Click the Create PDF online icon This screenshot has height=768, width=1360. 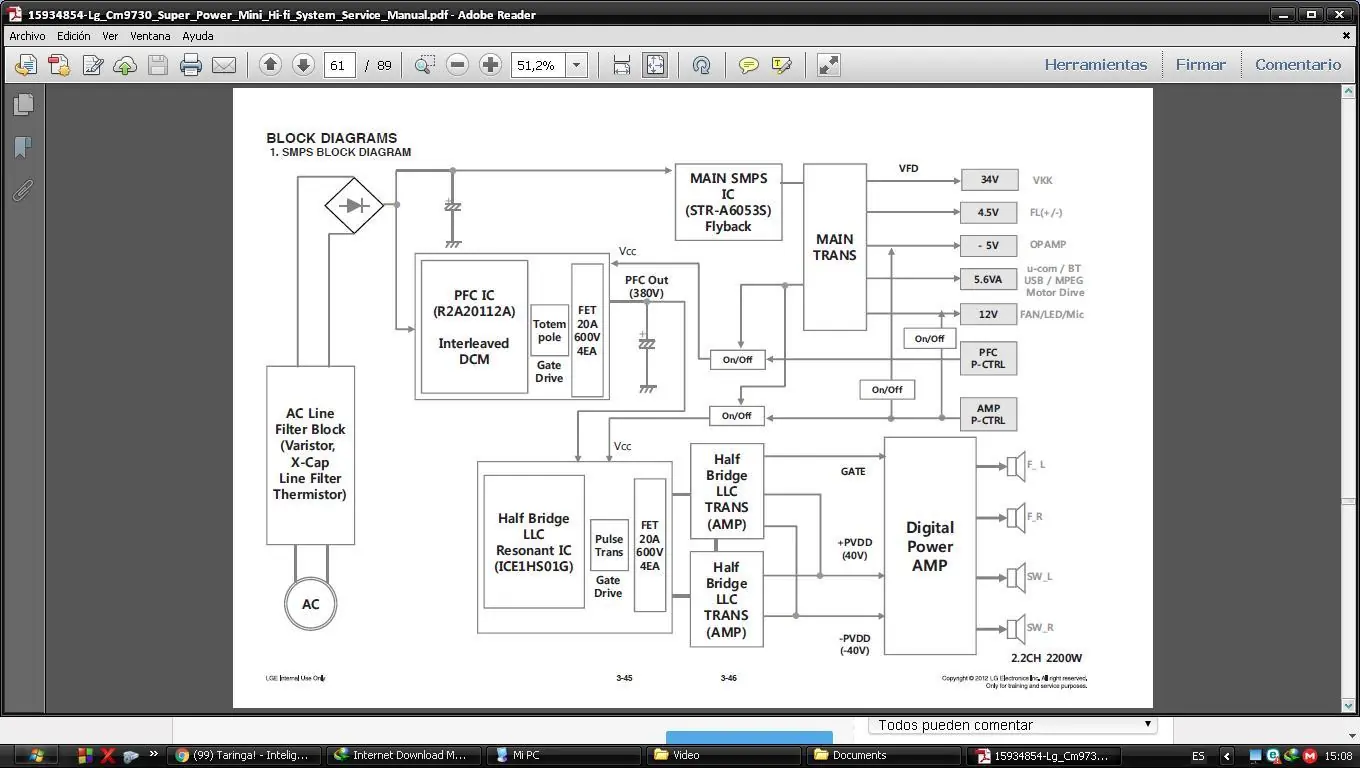click(x=59, y=65)
